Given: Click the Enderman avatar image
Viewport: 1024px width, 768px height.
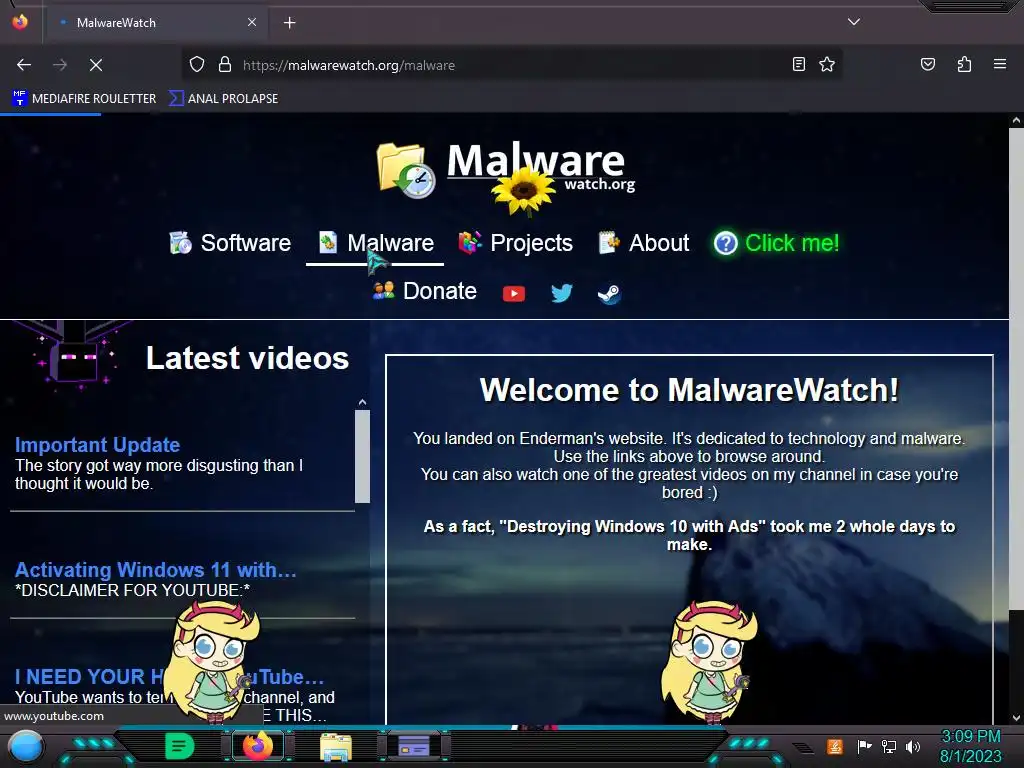Looking at the screenshot, I should (75, 356).
